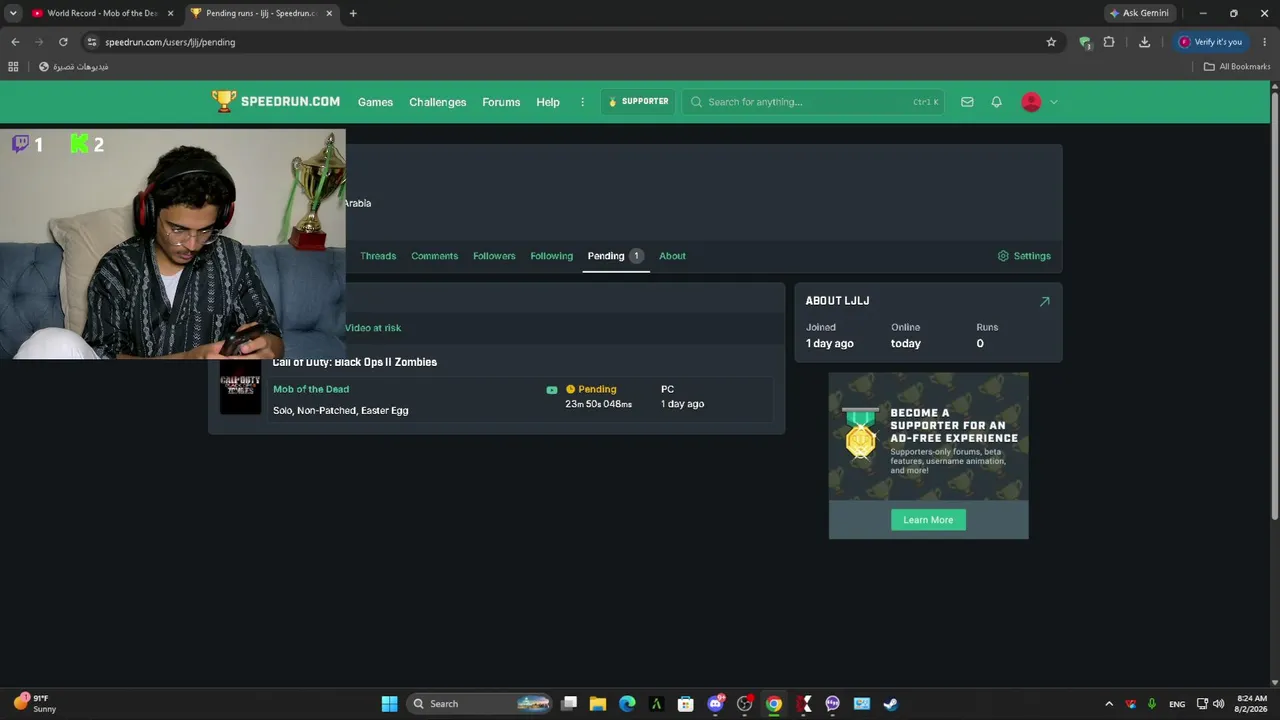
Task: Click the Ask Gemini button
Action: click(x=1139, y=13)
